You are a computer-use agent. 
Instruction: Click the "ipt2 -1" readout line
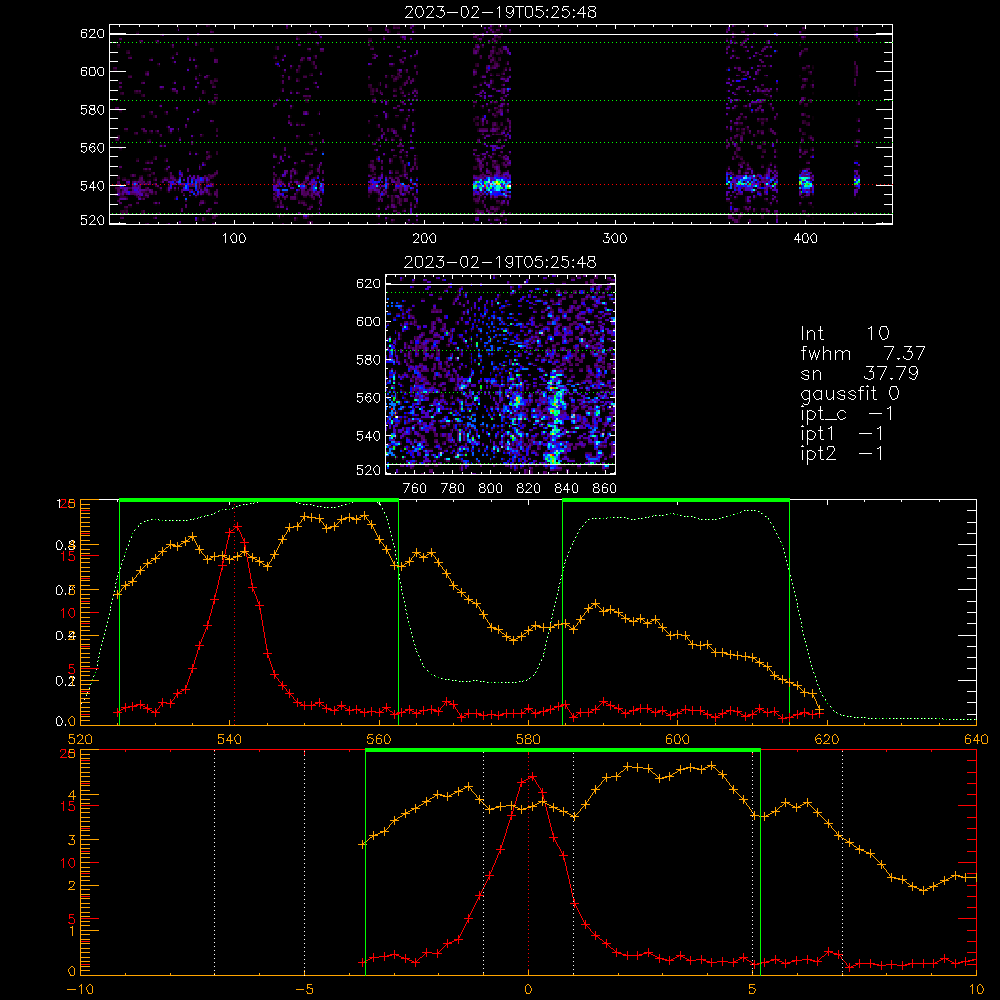point(842,453)
